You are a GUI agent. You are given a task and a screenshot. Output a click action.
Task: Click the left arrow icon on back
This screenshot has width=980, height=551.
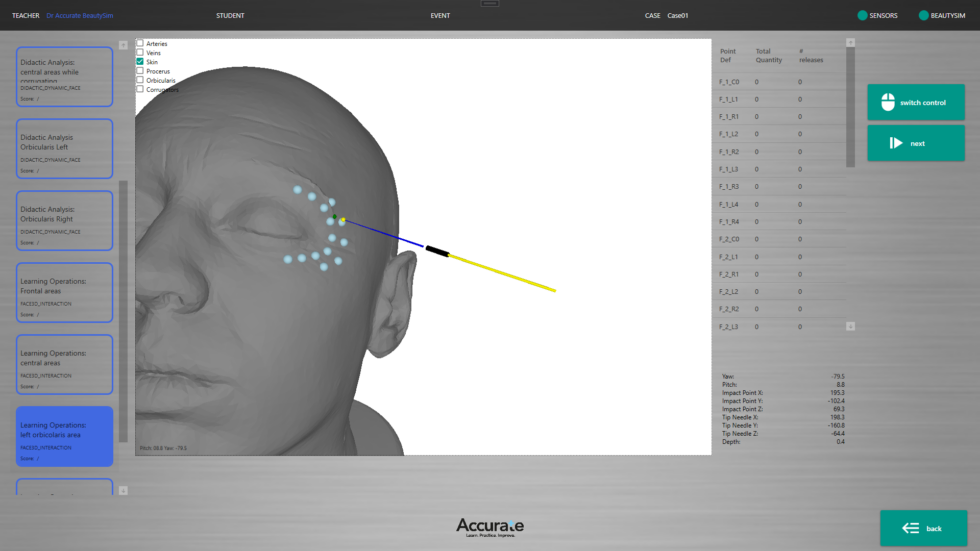[x=910, y=528]
